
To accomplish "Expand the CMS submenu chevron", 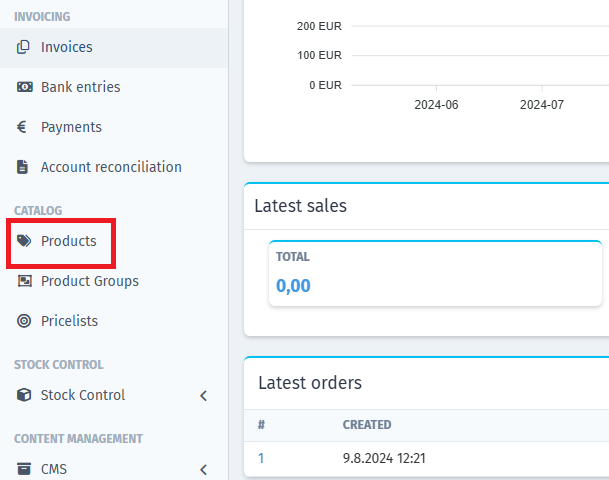I will pyautogui.click(x=204, y=470).
